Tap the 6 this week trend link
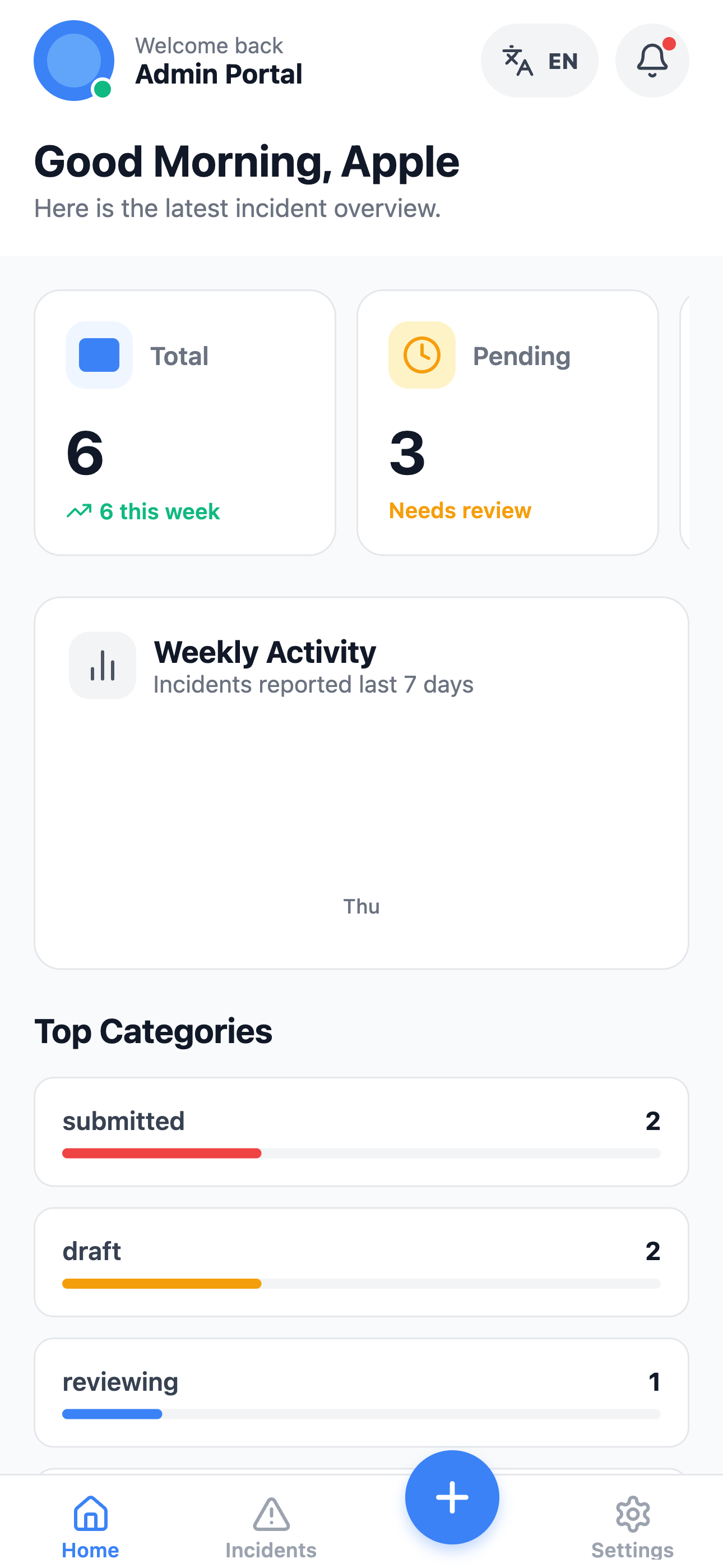The height and width of the screenshot is (1568, 723). tap(143, 511)
